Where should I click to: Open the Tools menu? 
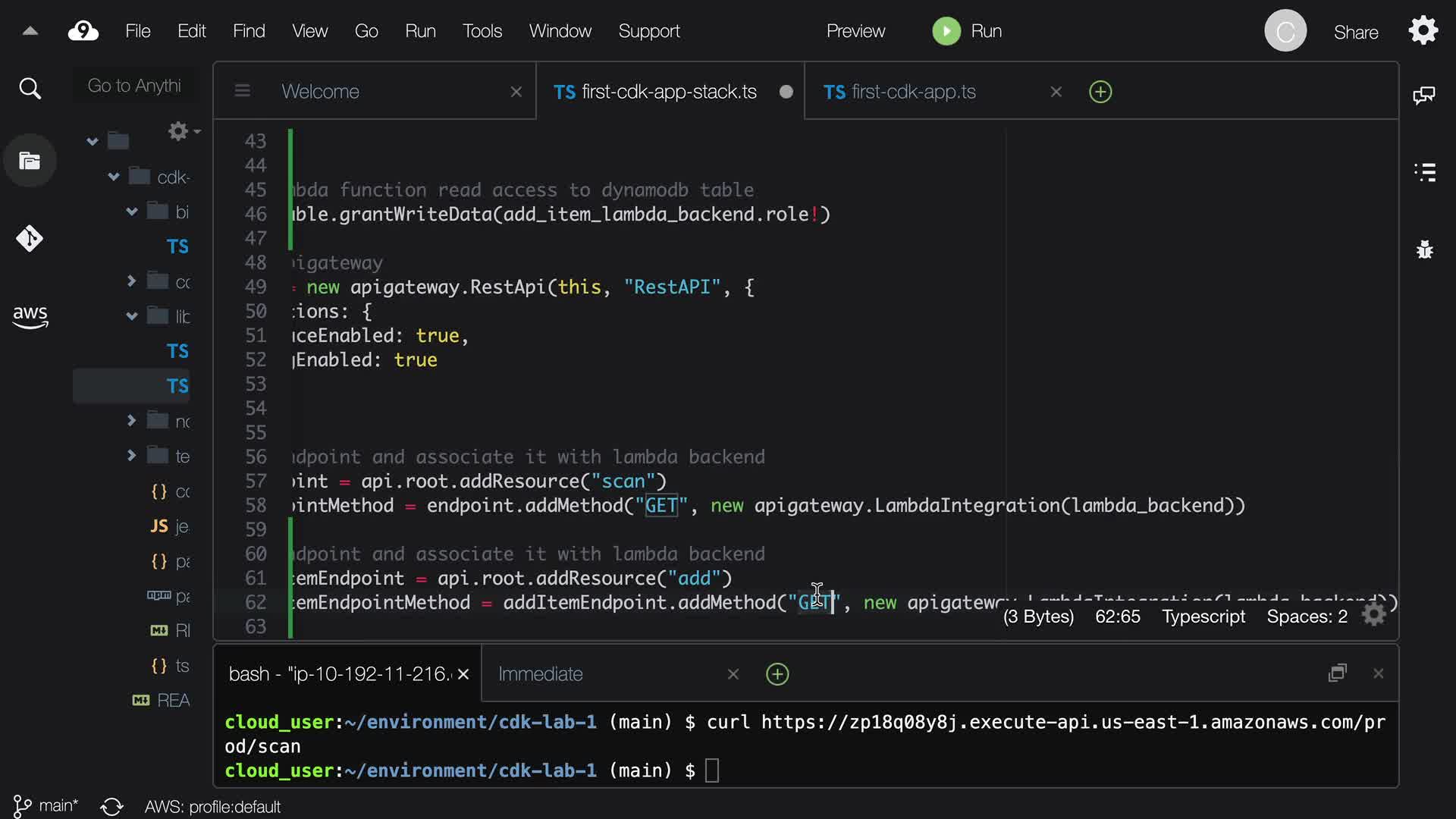pos(482,31)
